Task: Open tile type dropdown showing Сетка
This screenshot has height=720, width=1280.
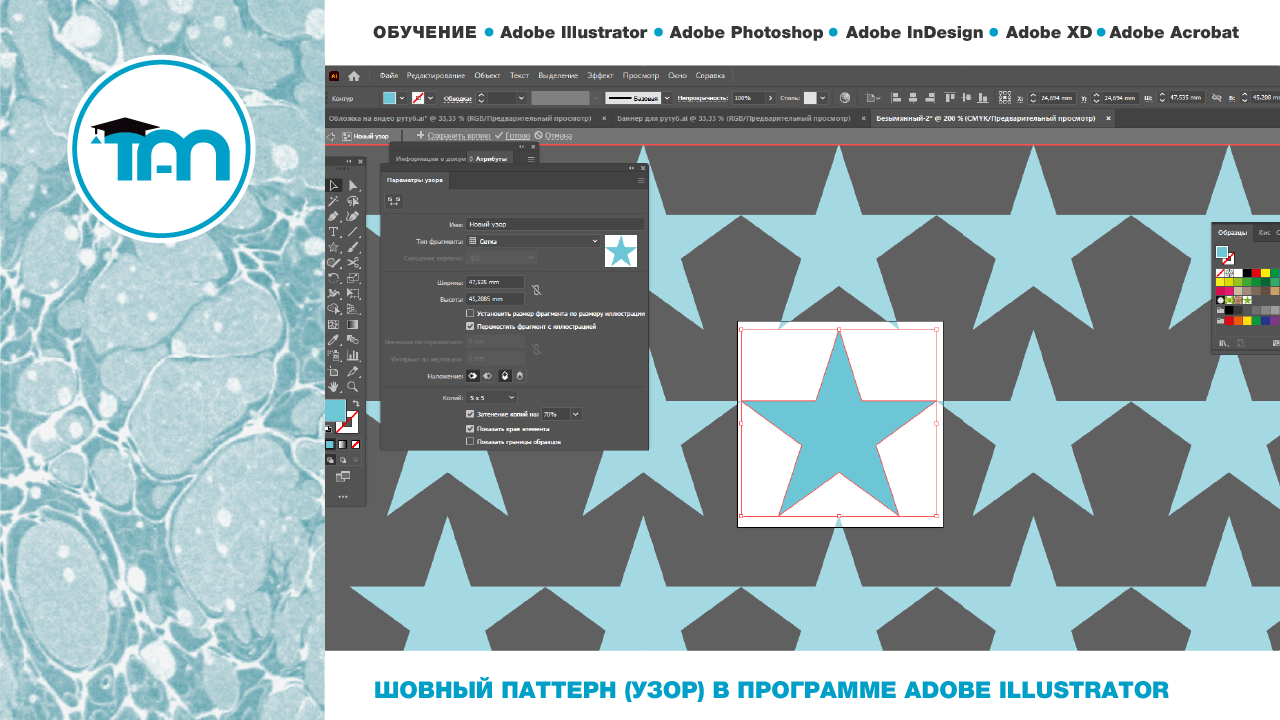Action: tap(534, 241)
